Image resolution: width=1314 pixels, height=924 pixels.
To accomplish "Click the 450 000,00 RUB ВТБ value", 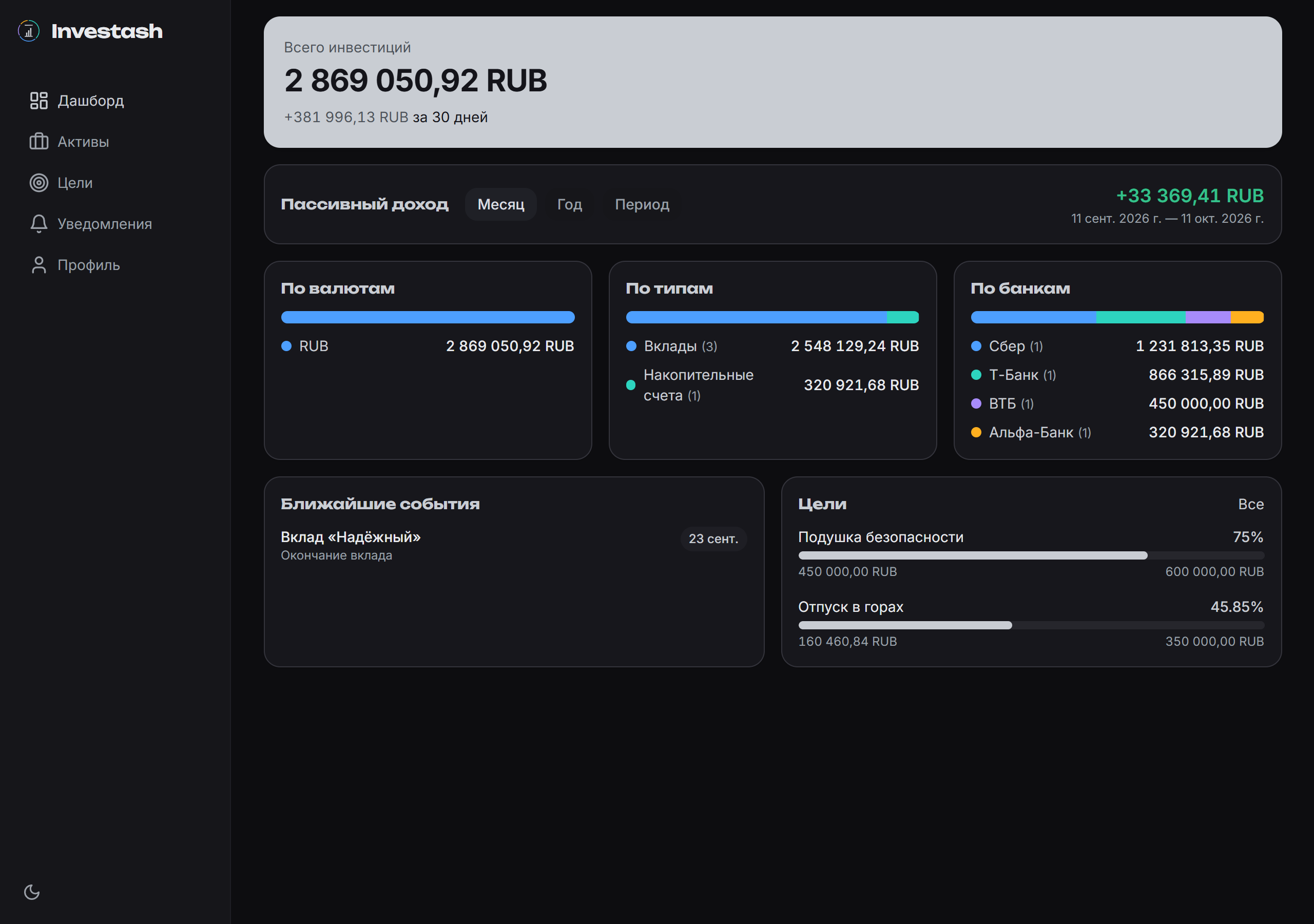I will [1206, 403].
